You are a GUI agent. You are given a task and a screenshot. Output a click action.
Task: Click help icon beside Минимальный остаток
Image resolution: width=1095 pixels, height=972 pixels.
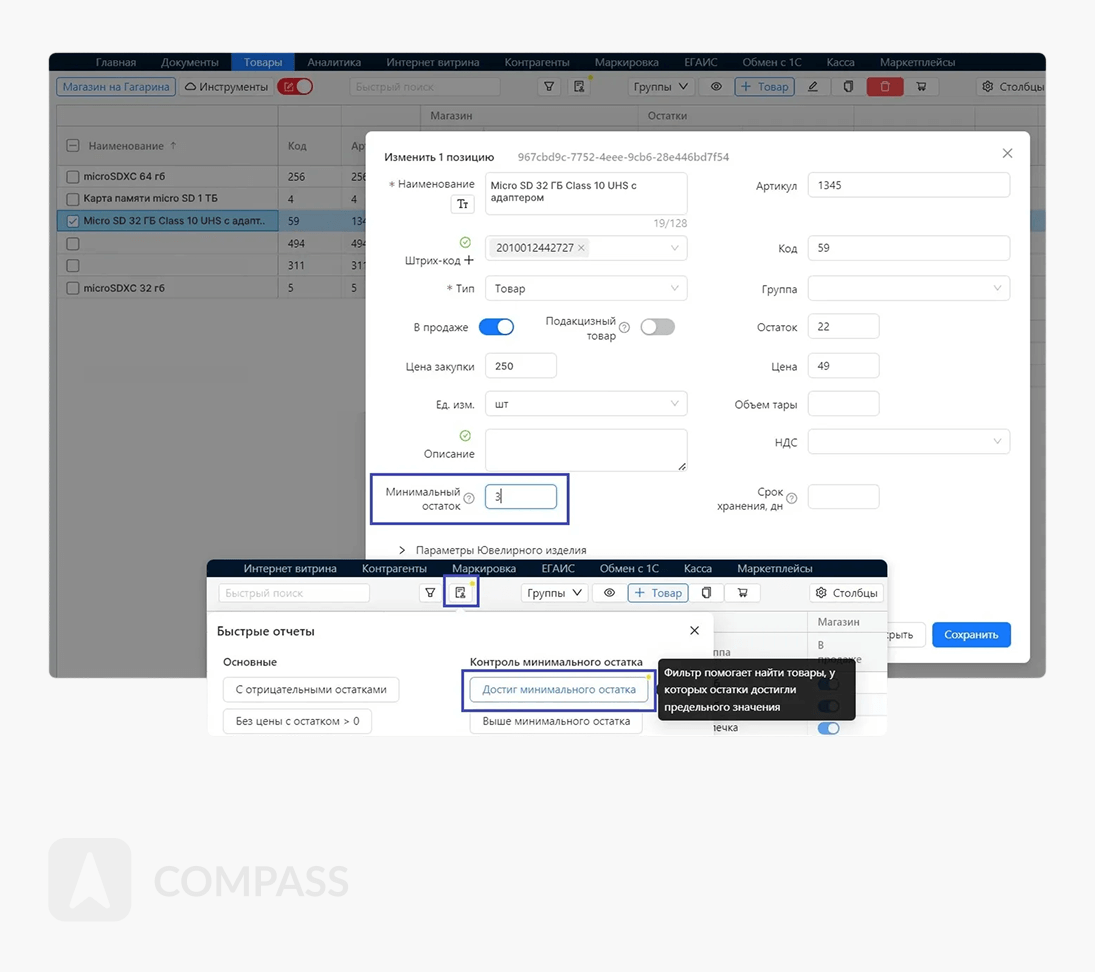pyautogui.click(x=469, y=498)
